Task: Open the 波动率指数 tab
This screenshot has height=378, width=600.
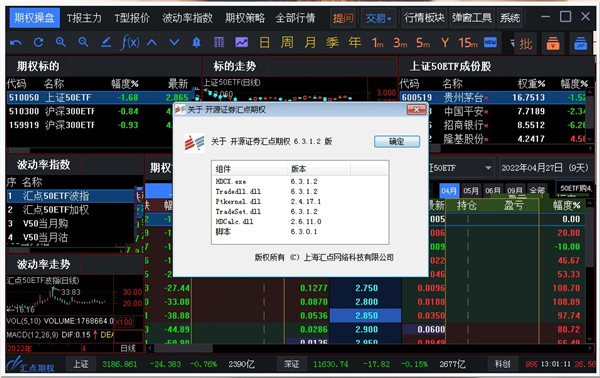Action: click(187, 18)
